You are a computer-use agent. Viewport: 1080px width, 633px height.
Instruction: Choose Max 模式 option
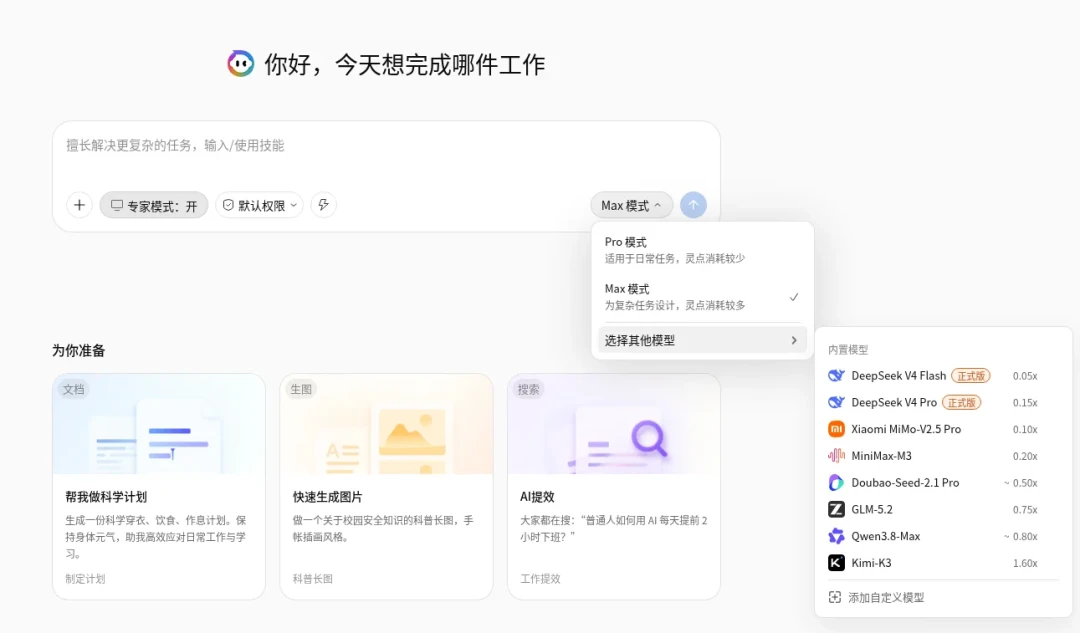coord(702,297)
